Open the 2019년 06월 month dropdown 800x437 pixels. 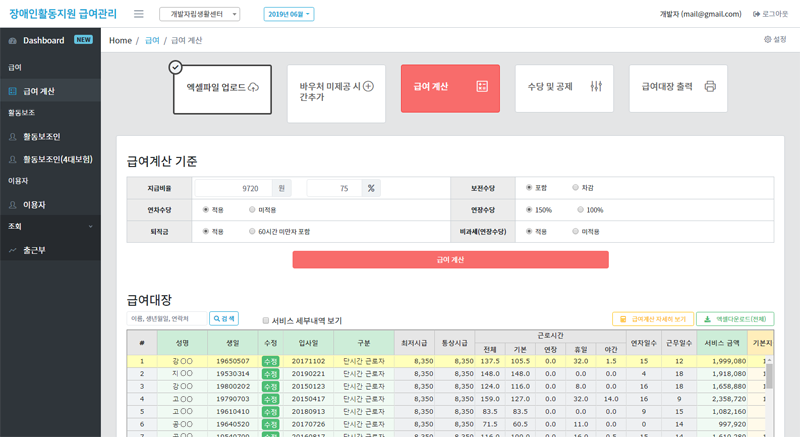pos(289,14)
